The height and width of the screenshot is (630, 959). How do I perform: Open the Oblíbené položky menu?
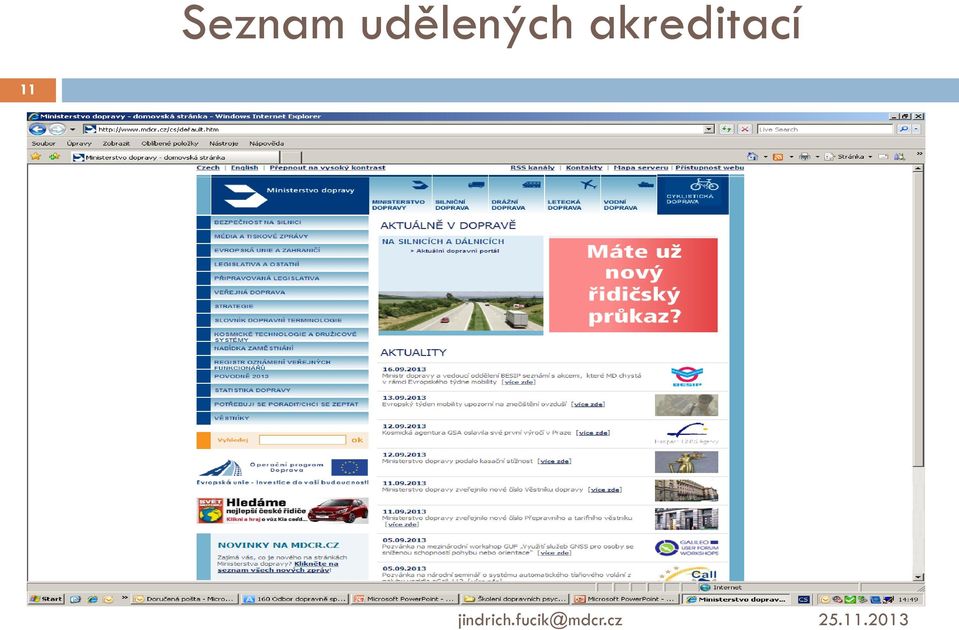(x=170, y=143)
